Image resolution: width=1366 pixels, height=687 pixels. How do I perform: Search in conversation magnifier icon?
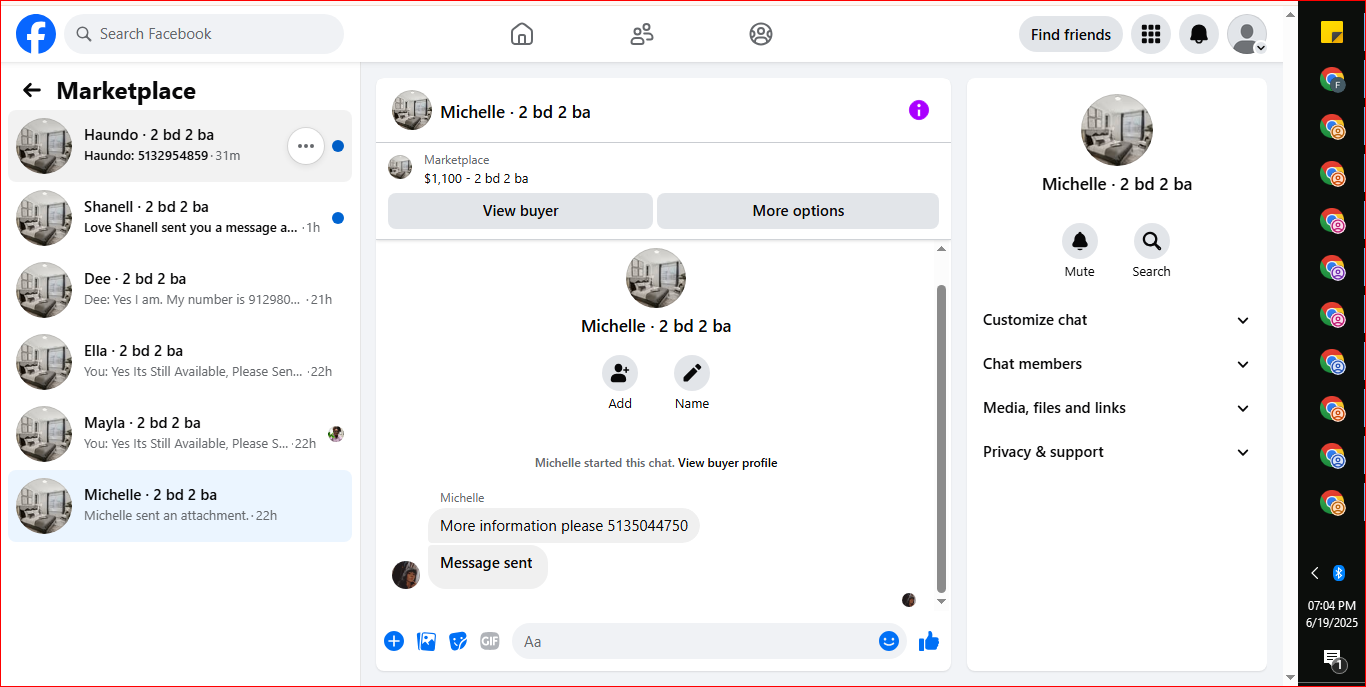1152,241
